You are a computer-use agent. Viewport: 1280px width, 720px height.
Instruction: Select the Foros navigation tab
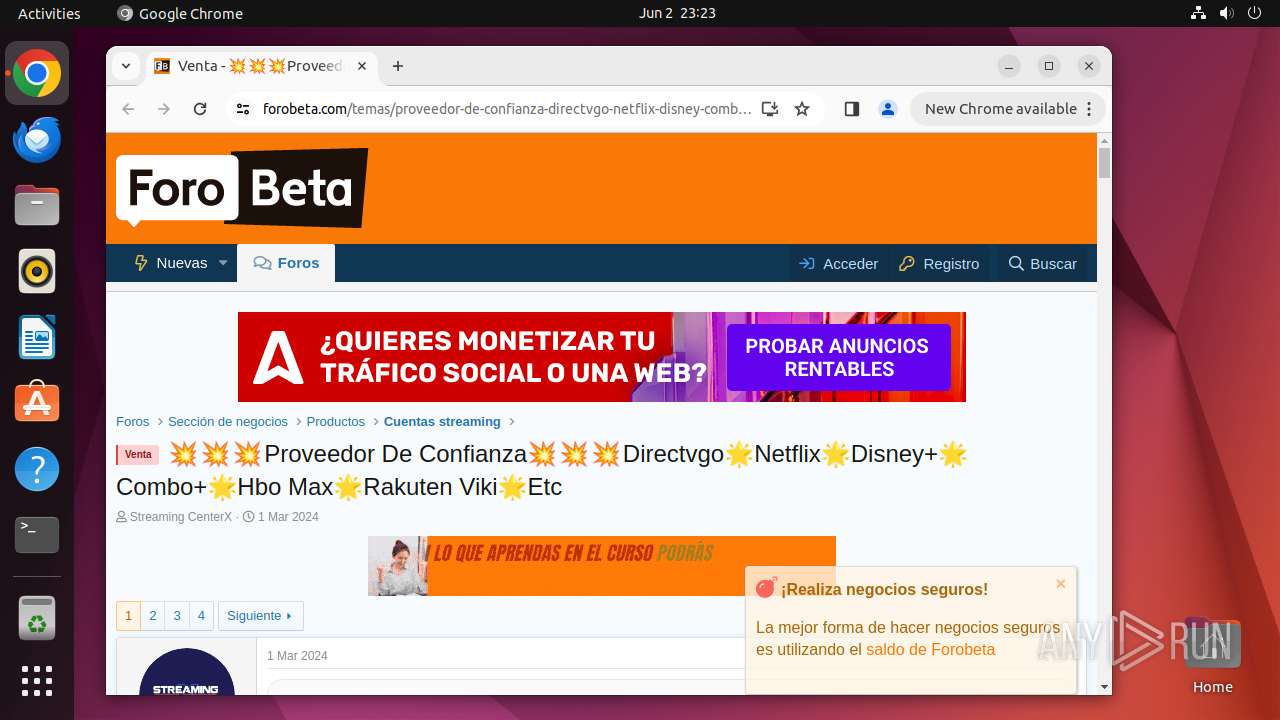click(x=286, y=263)
